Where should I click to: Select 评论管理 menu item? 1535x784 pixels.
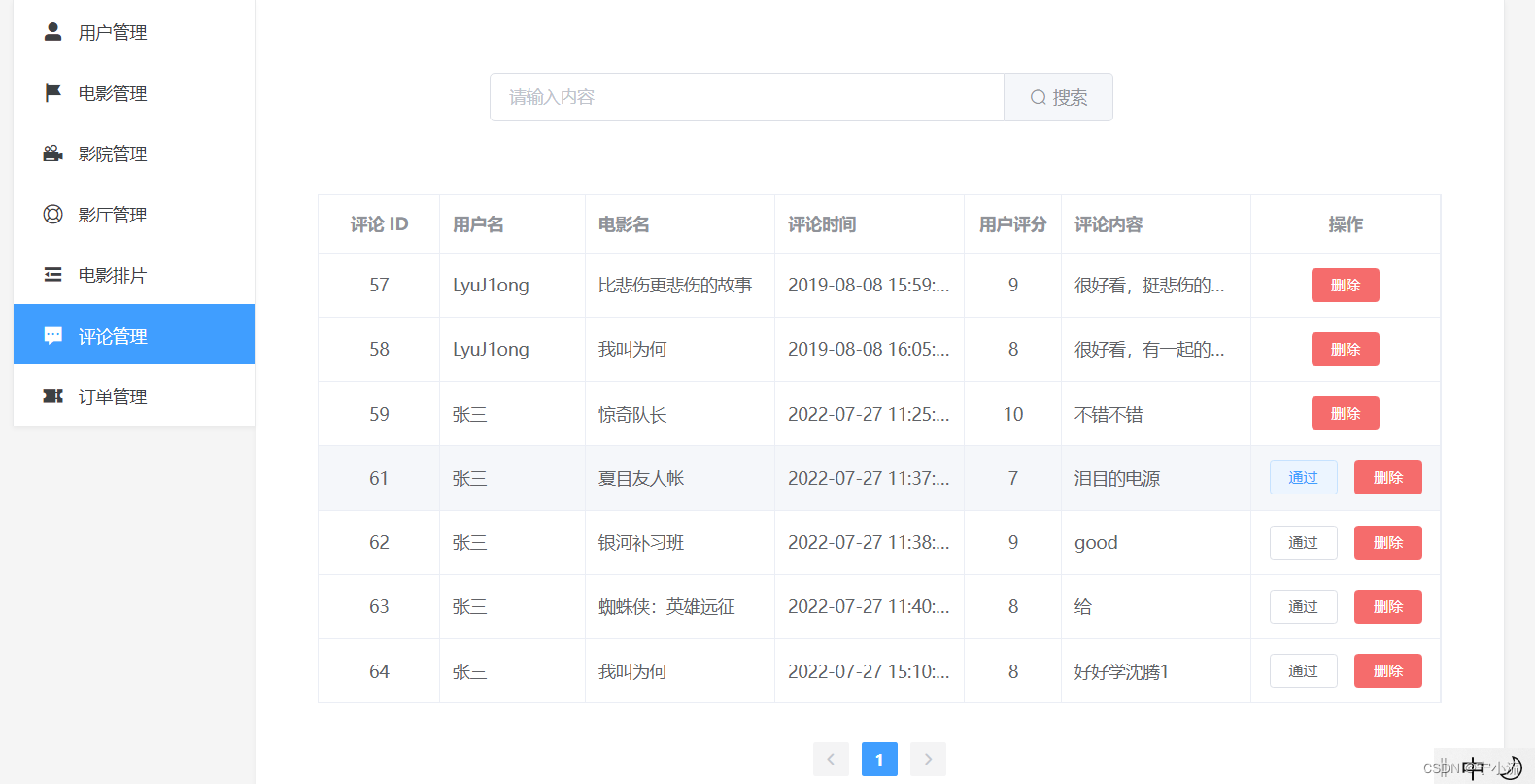tap(134, 336)
